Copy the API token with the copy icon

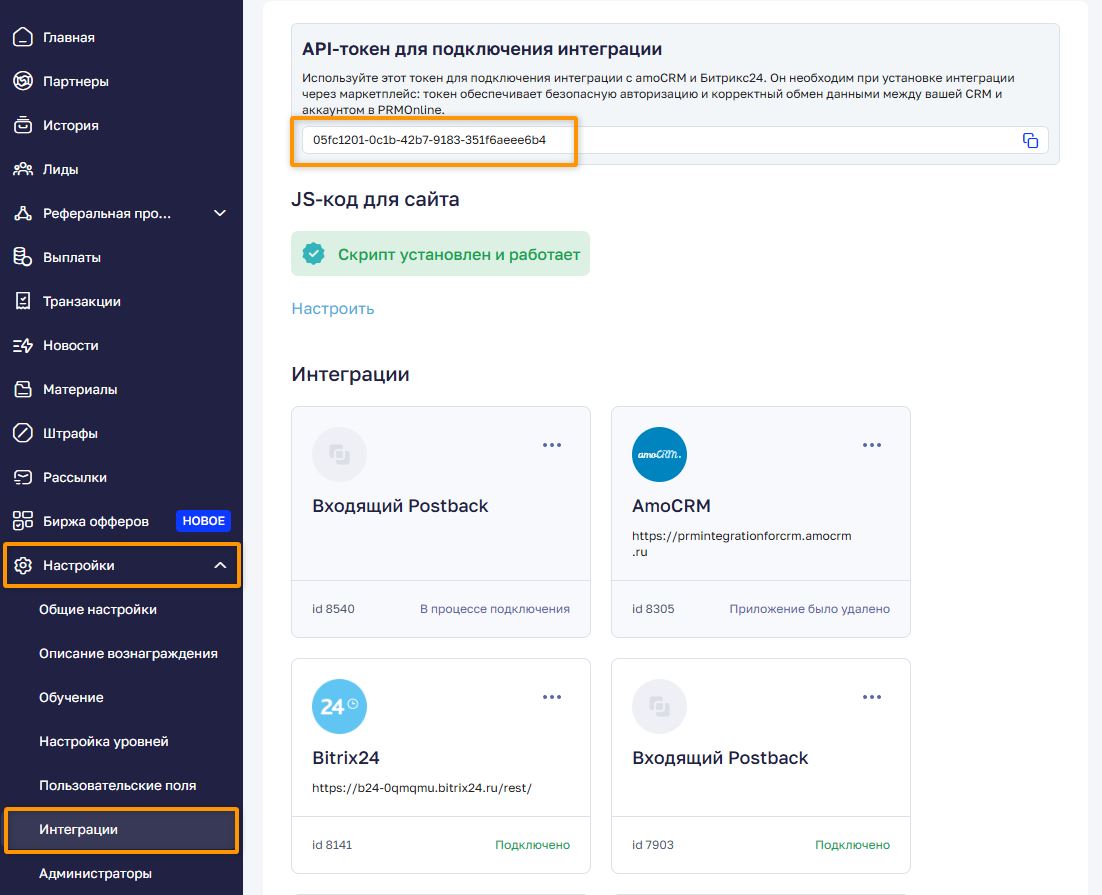(1030, 141)
